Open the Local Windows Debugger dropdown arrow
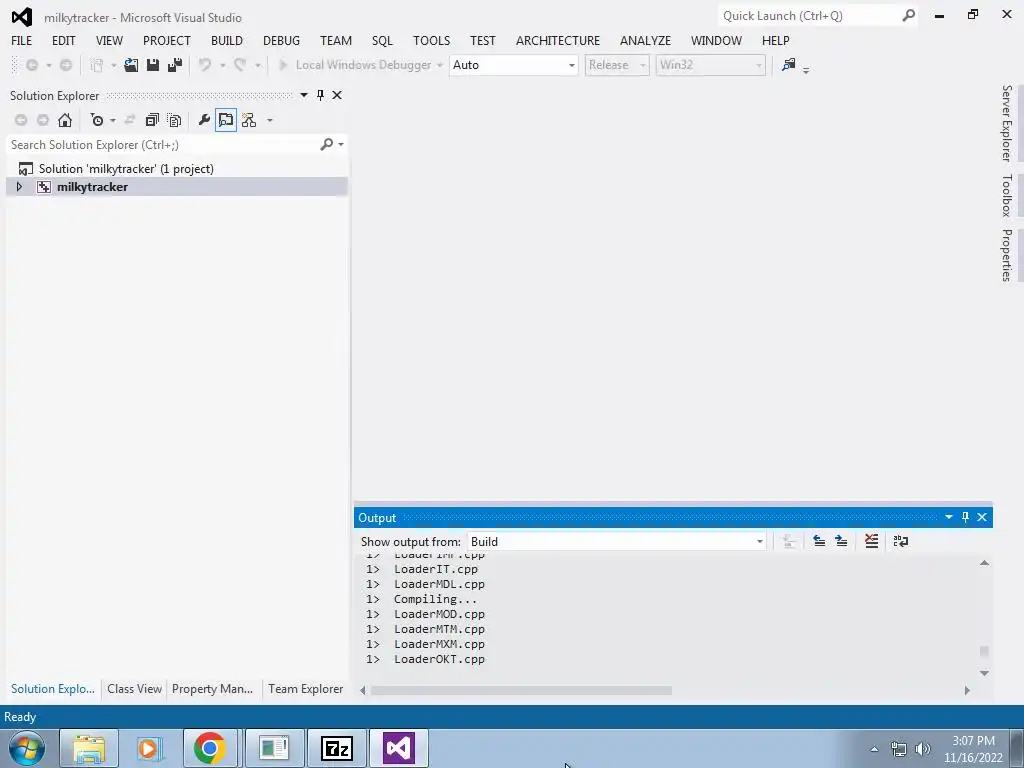1024x768 pixels. click(440, 65)
